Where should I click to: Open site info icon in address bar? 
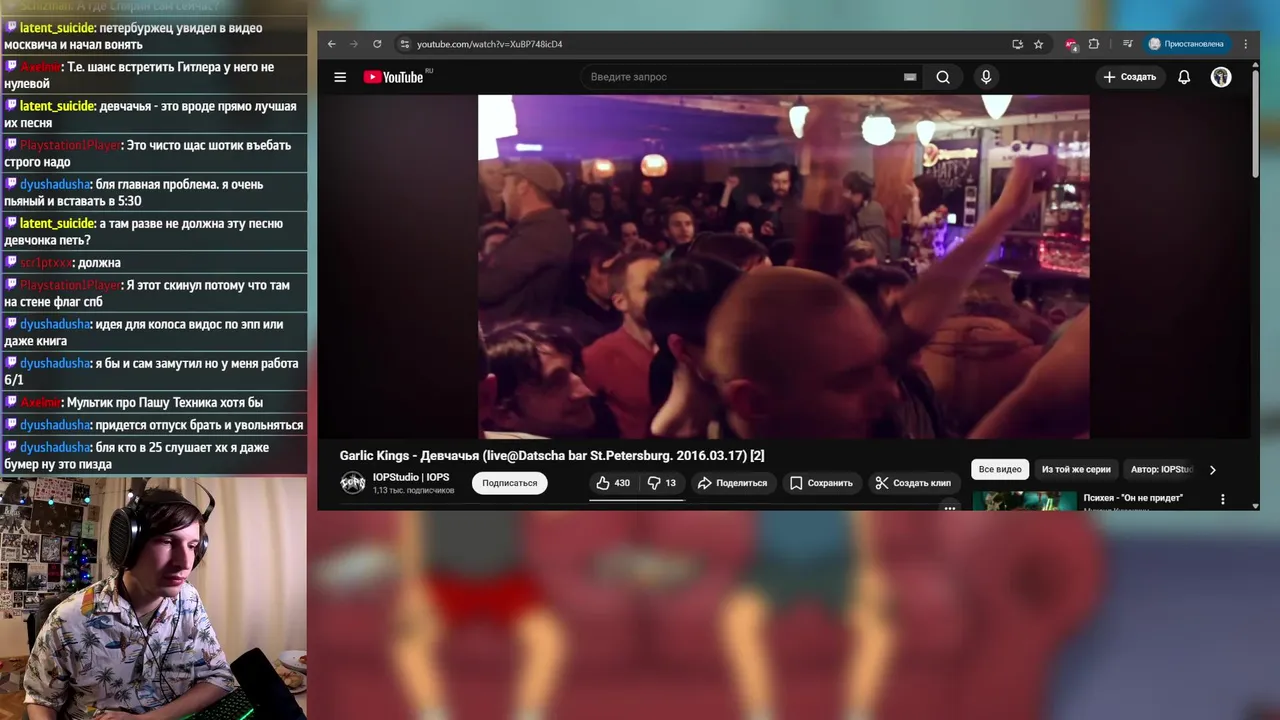coord(404,44)
